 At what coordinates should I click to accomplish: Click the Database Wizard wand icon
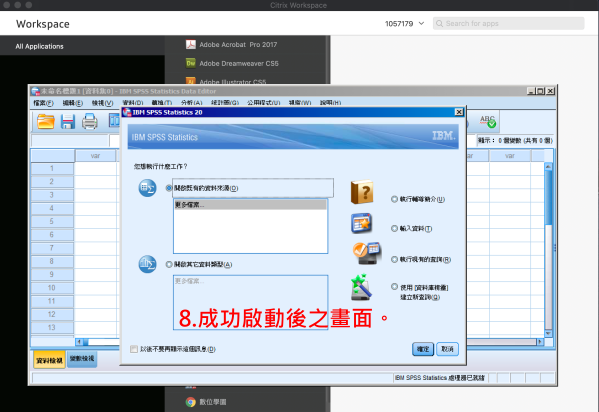coord(361,287)
